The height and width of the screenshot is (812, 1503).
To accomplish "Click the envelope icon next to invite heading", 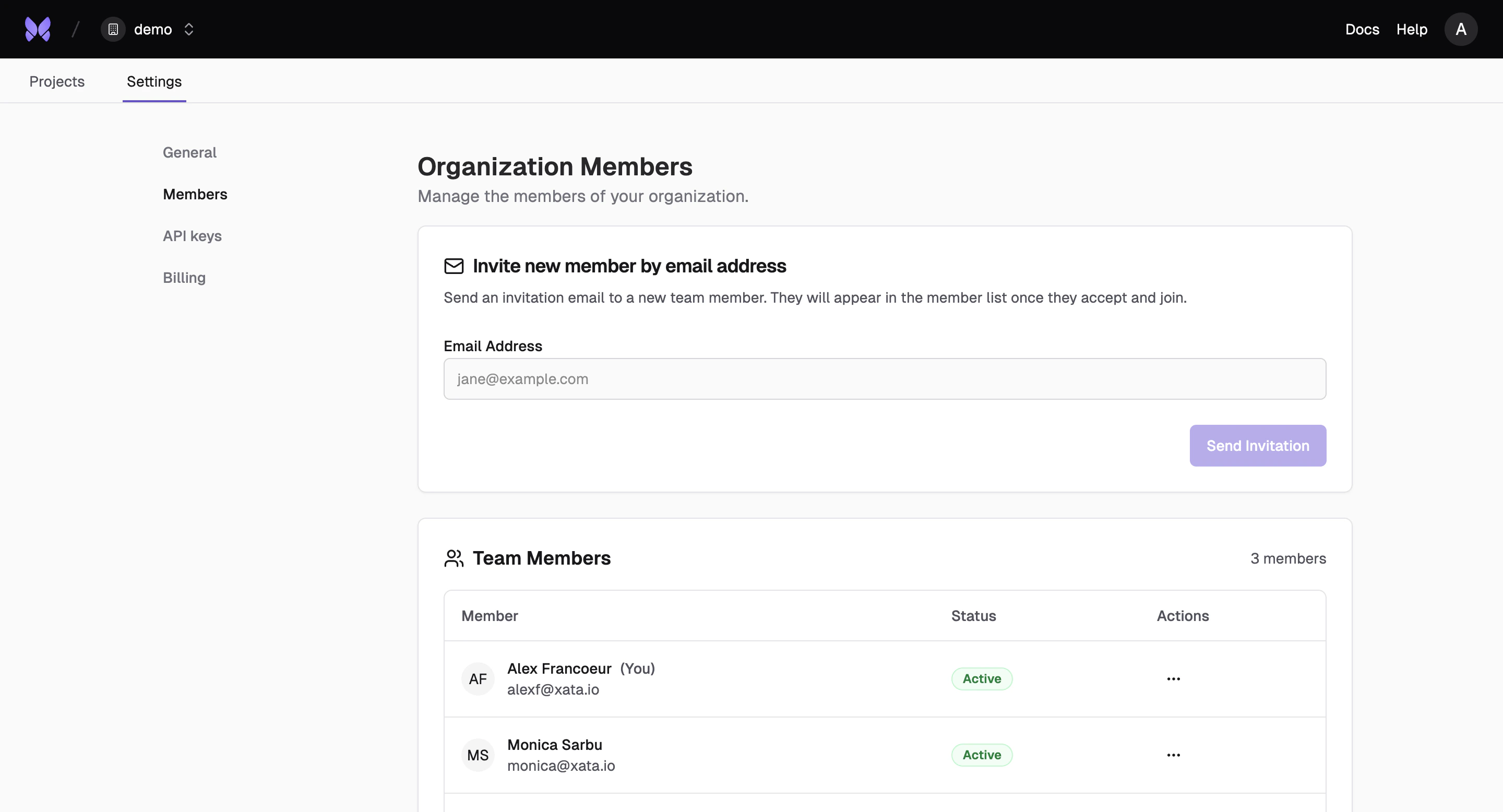I will pyautogui.click(x=454, y=266).
